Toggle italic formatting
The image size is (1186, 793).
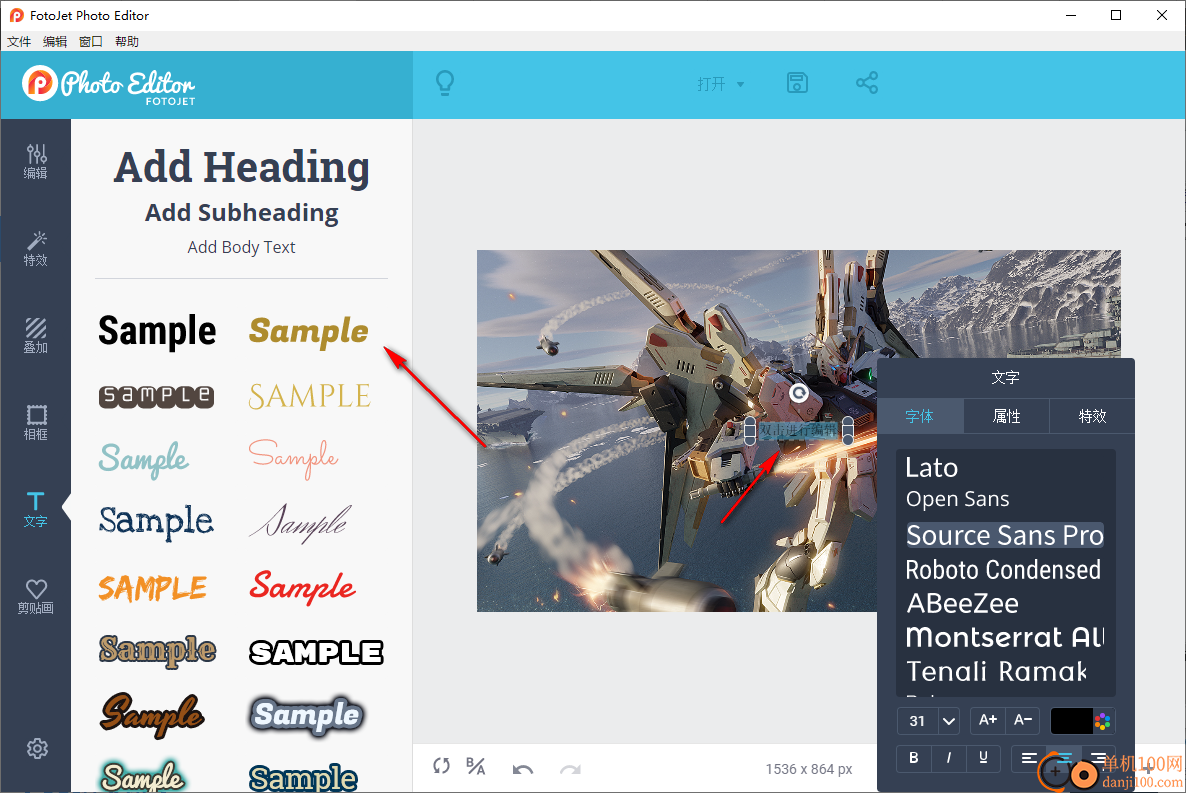[x=948, y=758]
